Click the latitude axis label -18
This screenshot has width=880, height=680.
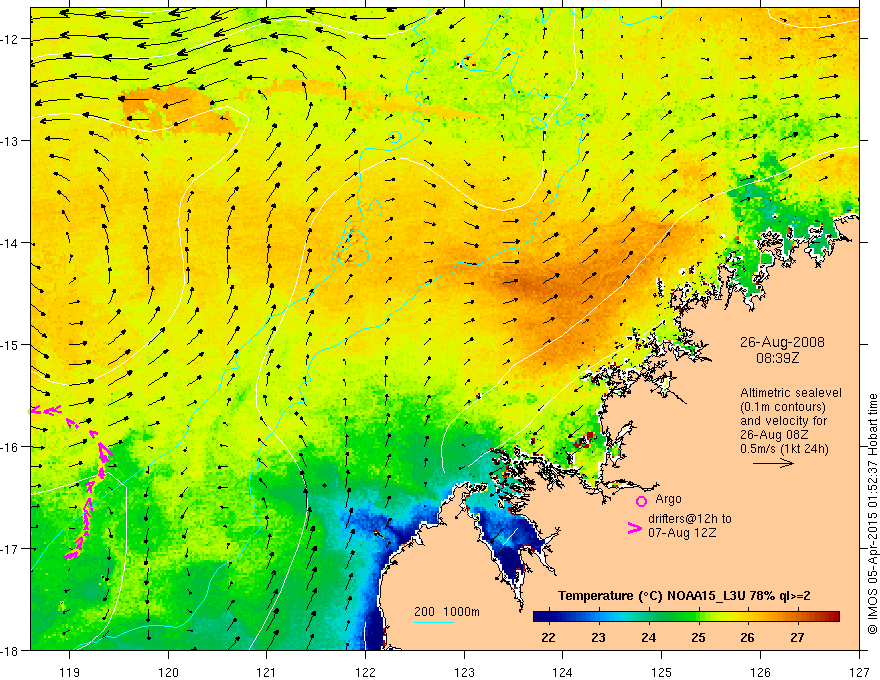coord(11,651)
